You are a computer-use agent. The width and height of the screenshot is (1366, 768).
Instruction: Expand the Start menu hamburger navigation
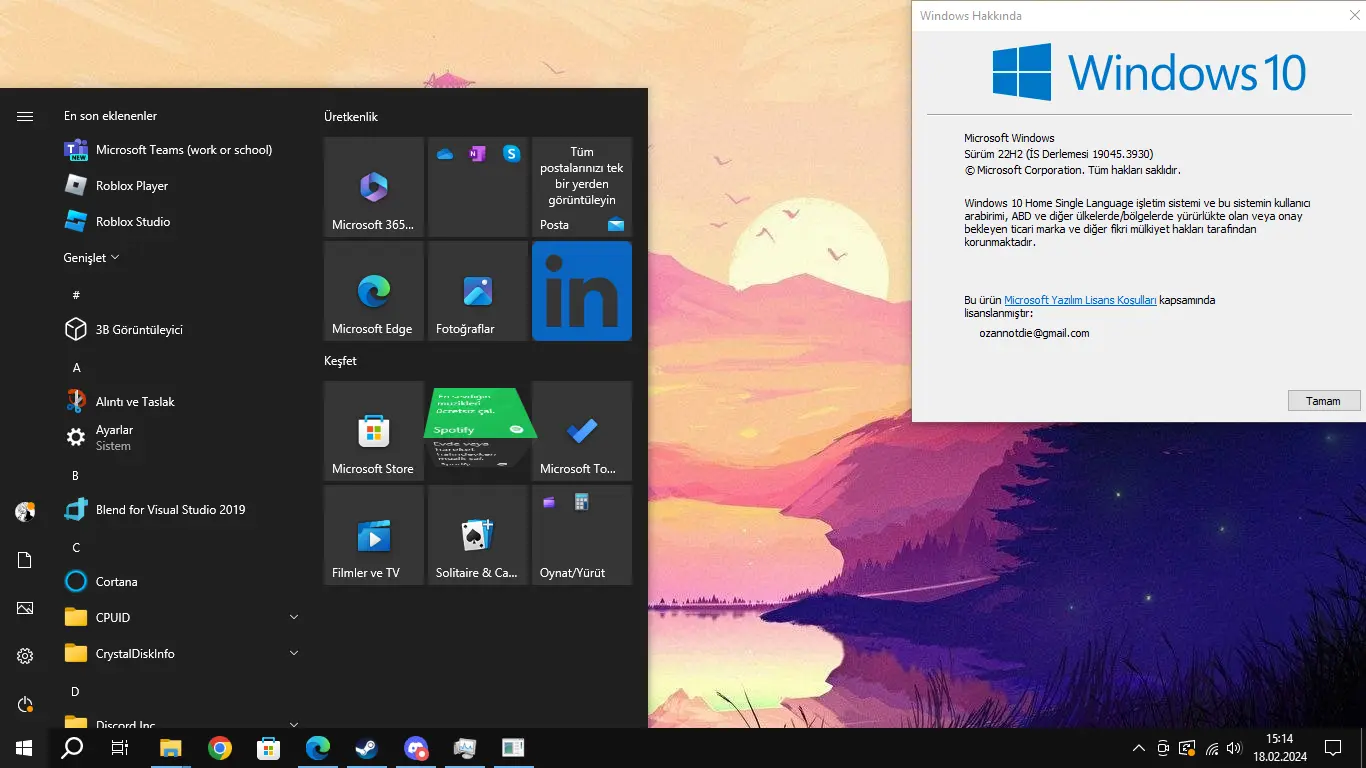[x=25, y=116]
